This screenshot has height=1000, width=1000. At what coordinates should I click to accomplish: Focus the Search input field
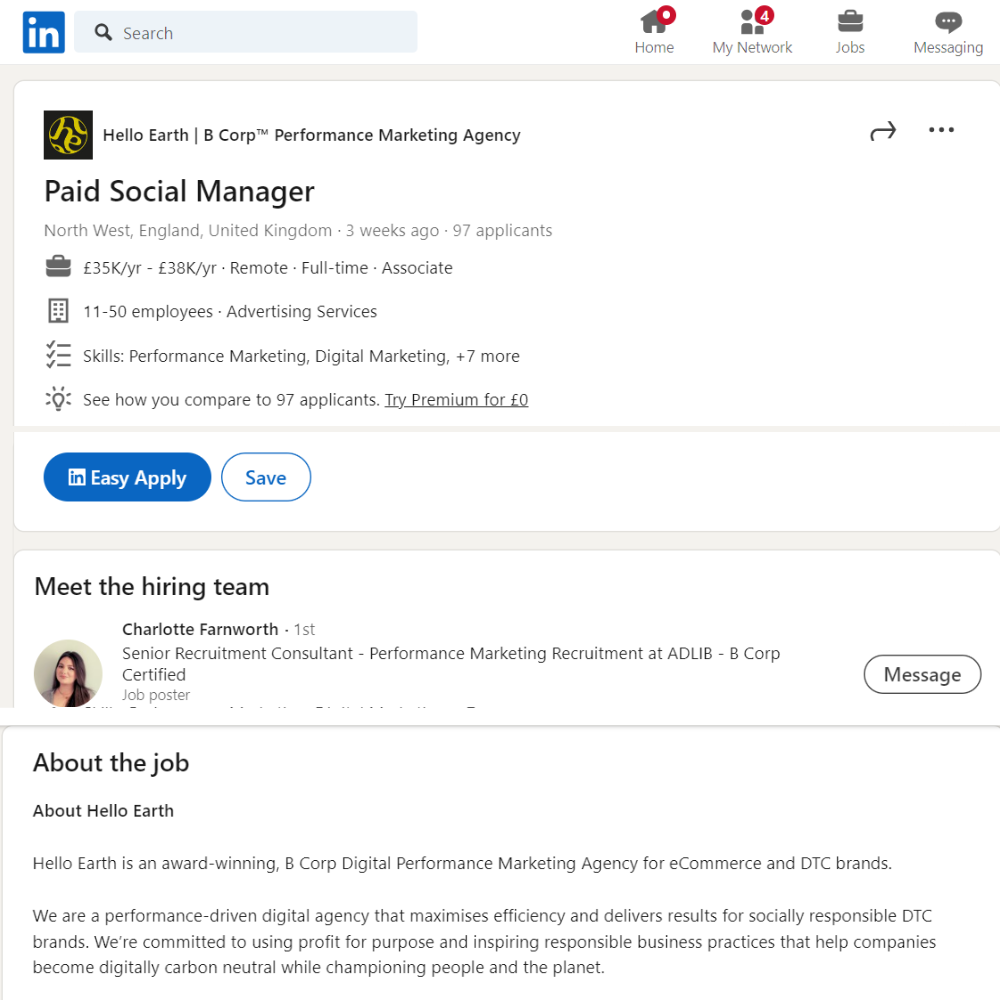[246, 32]
